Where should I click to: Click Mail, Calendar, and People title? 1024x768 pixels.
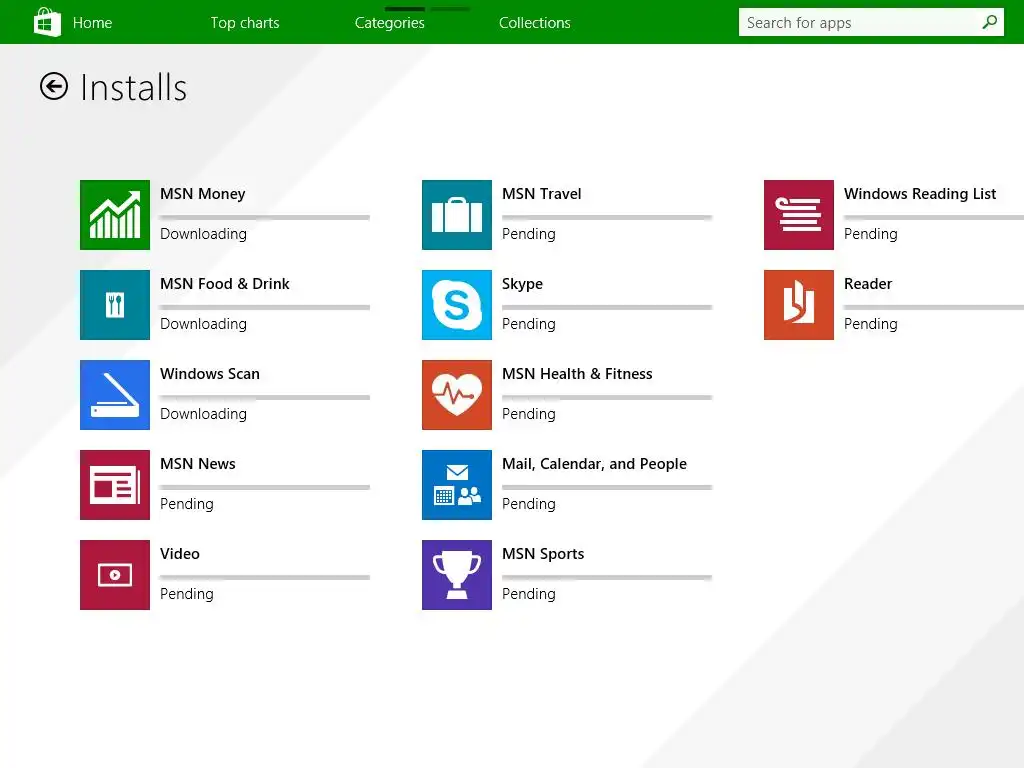pyautogui.click(x=594, y=464)
